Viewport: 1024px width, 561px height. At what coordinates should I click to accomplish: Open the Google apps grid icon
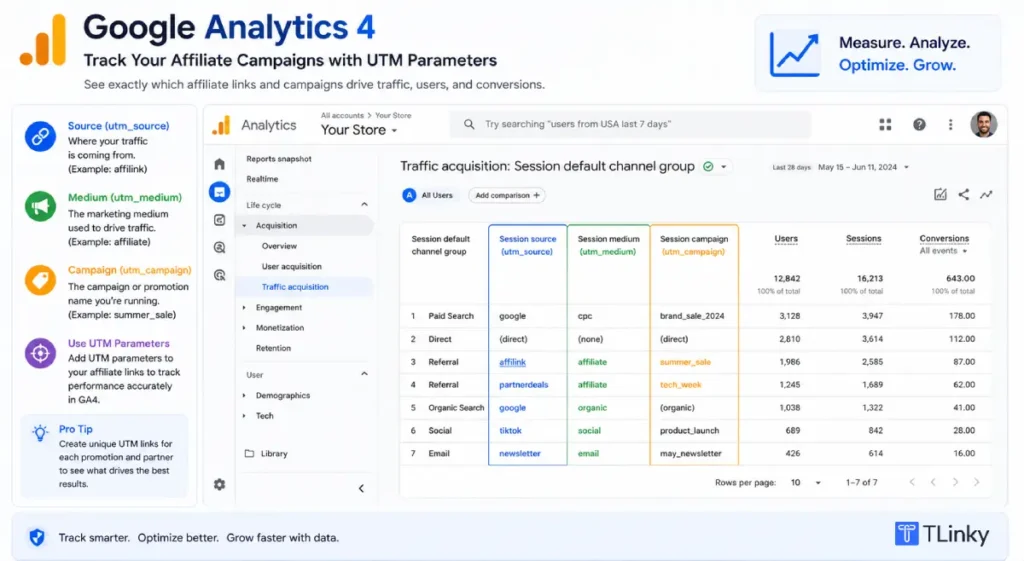885,124
